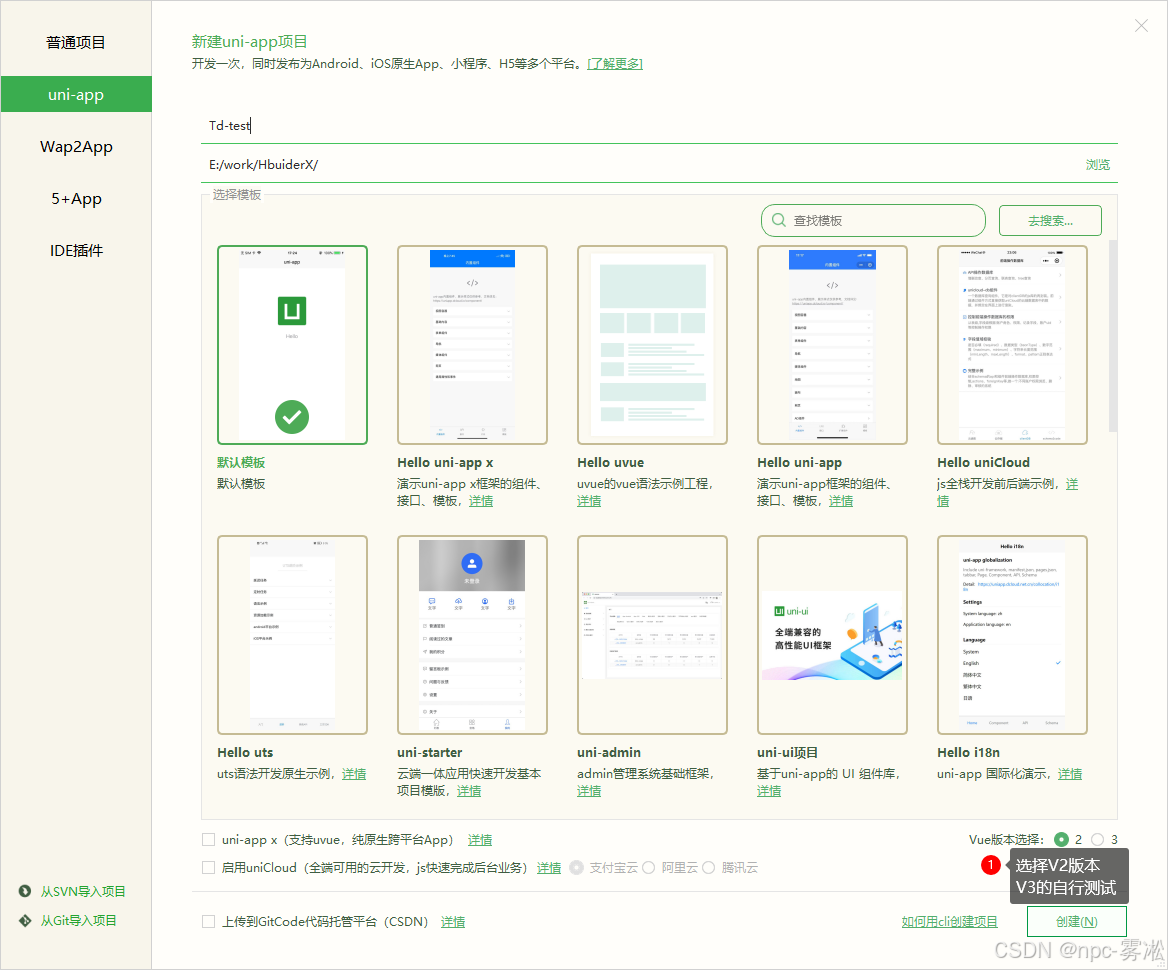Select Vue version 3 radio button
Screen dimensions: 1168x970
(1098, 840)
